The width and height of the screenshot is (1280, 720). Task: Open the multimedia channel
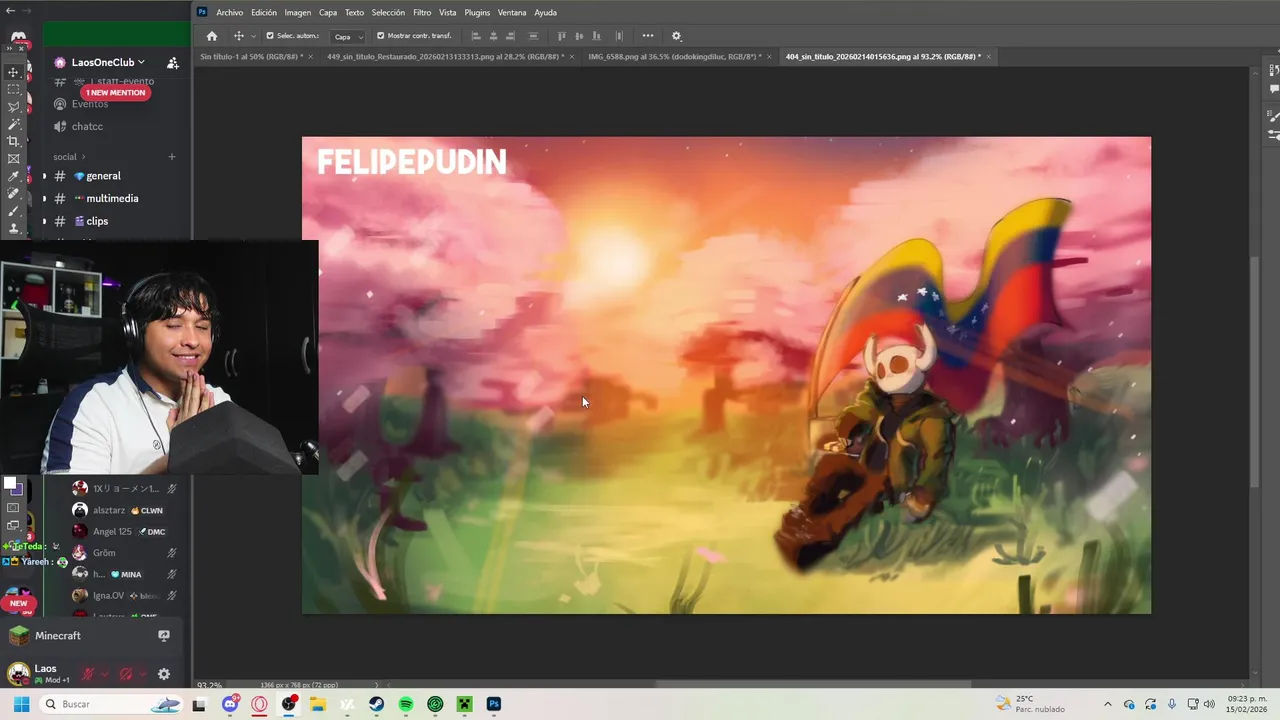click(x=112, y=198)
